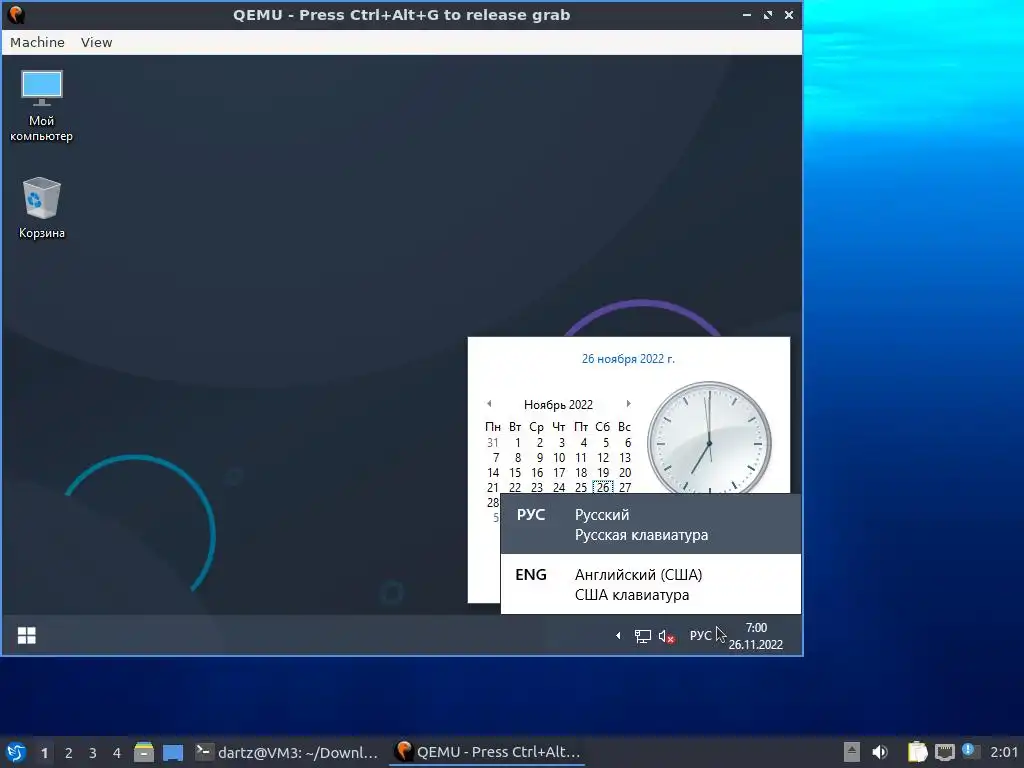
Task: Select the ENG Английский (США) layout
Action: (x=650, y=584)
